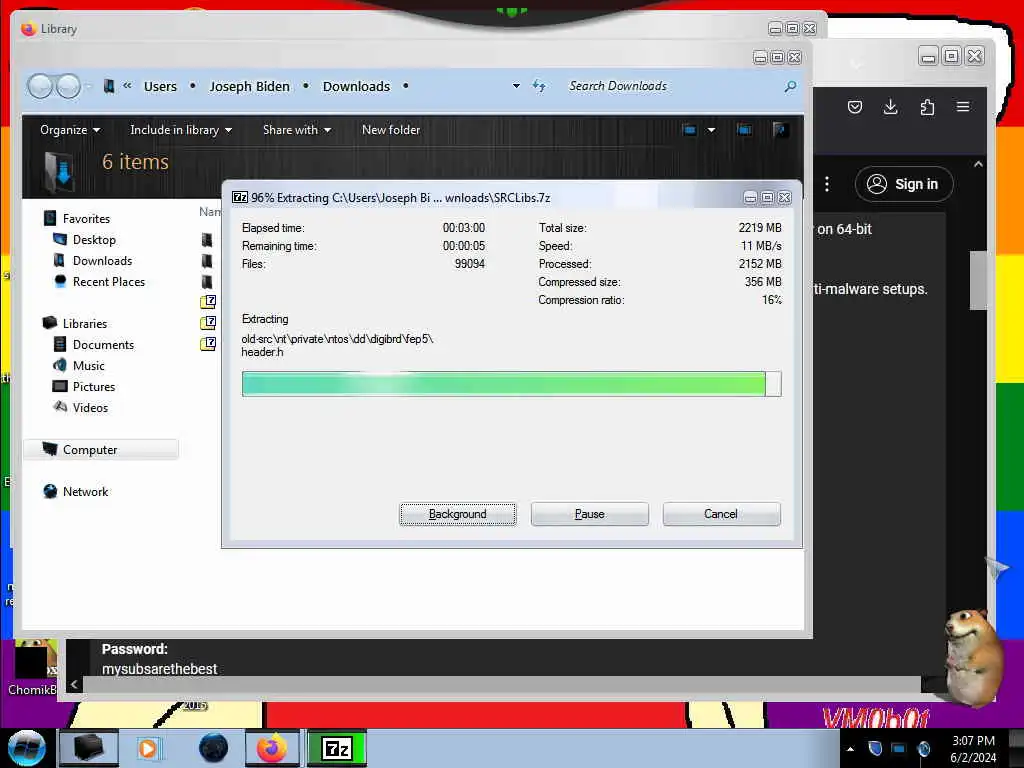Click the three-dot menu beside Sign in

coord(827,184)
